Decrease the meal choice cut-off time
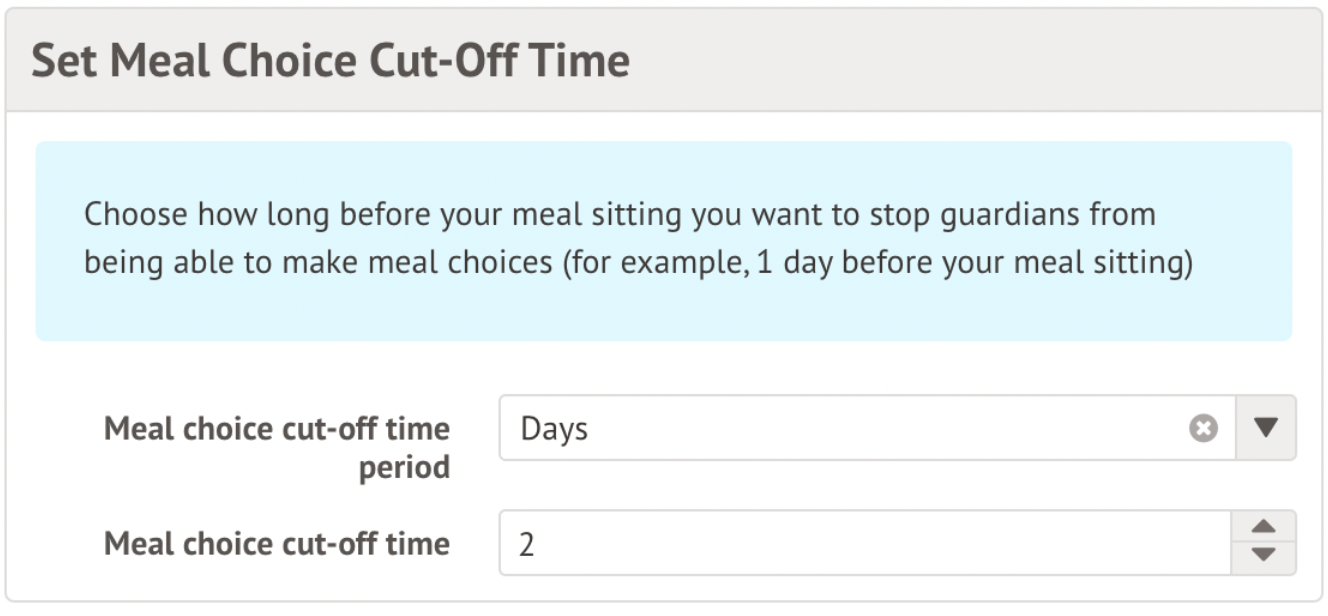Viewport: 1328px width, 616px height. coord(1265,555)
